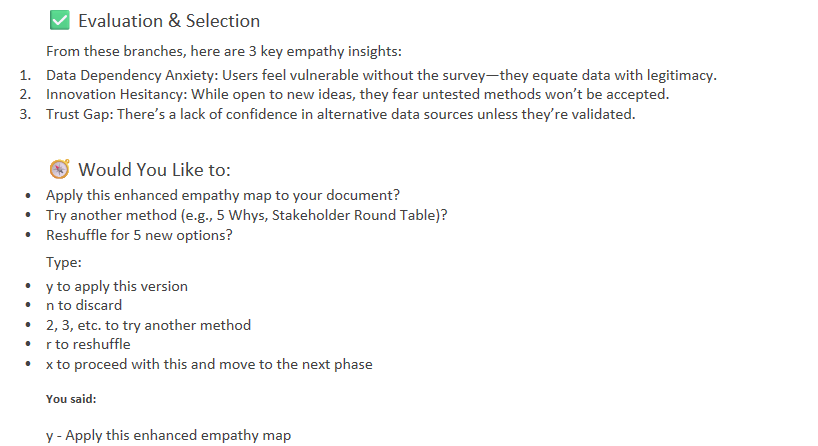Click the "n to discard" option
Image resolution: width=818 pixels, height=446 pixels.
(84, 305)
